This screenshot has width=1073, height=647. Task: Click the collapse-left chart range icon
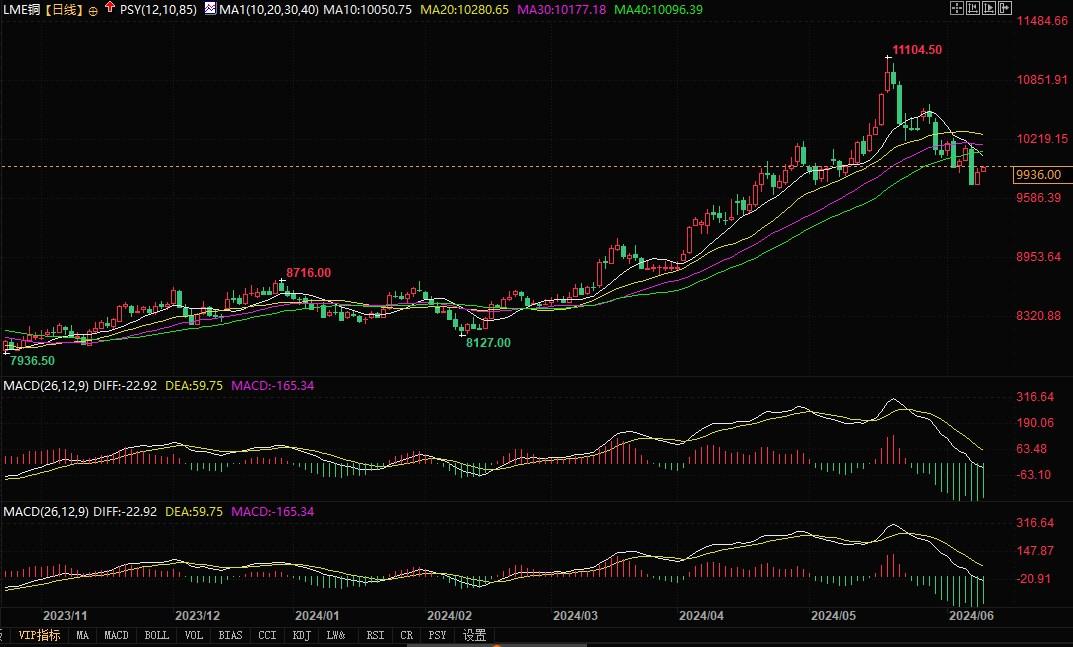(x=975, y=8)
